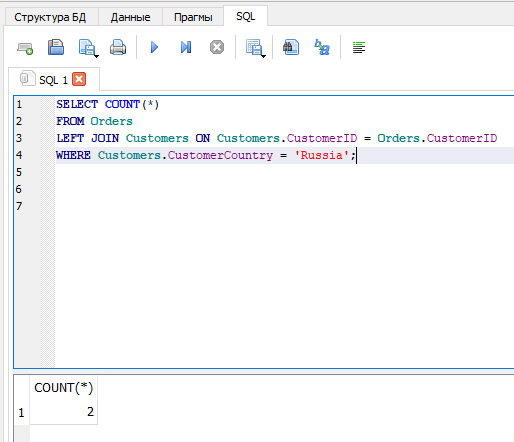Stop the query execution
The height and width of the screenshot is (442, 514).
pyautogui.click(x=217, y=47)
